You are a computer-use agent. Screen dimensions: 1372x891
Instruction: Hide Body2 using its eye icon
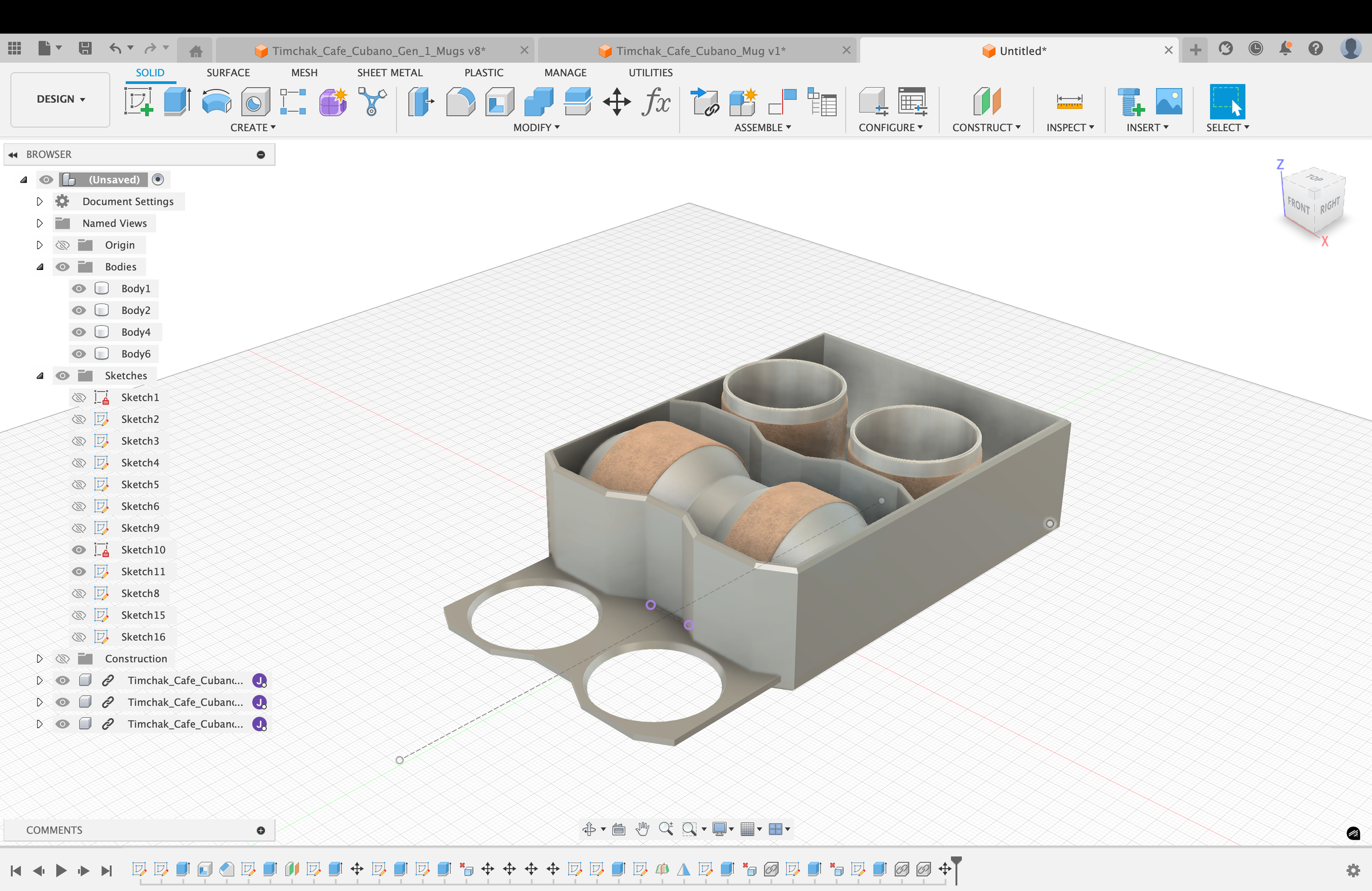pos(79,310)
